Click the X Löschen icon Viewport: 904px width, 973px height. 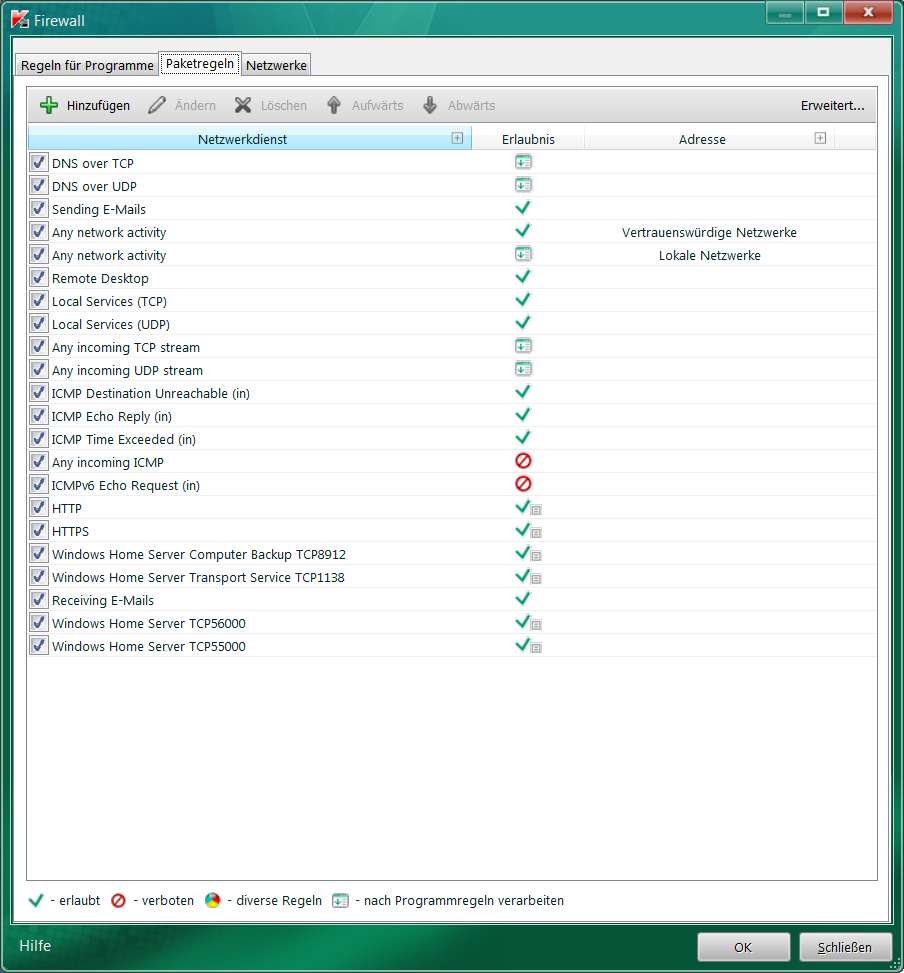tap(243, 105)
